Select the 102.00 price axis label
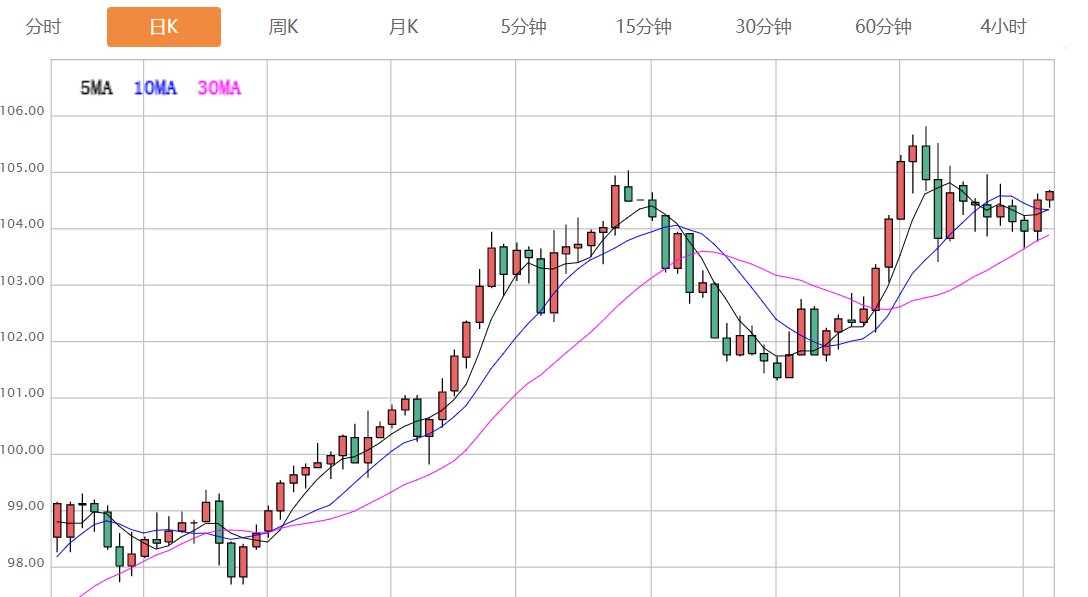 (x=23, y=338)
